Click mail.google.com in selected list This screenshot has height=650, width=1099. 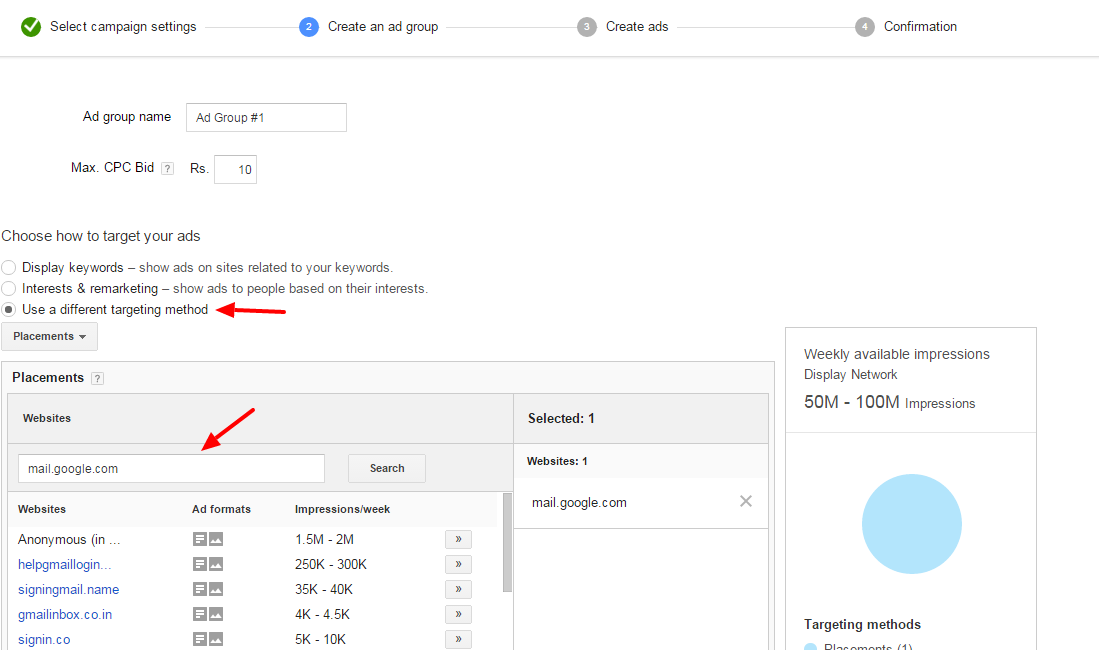579,503
